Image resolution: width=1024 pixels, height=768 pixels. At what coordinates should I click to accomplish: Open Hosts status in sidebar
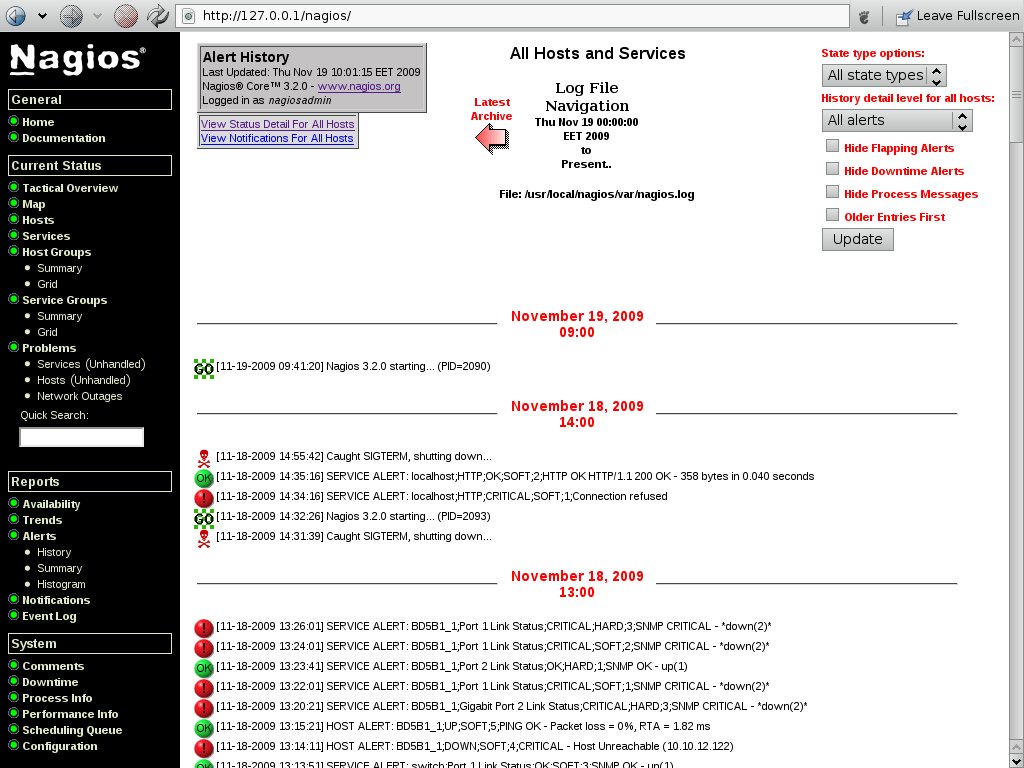pos(38,220)
